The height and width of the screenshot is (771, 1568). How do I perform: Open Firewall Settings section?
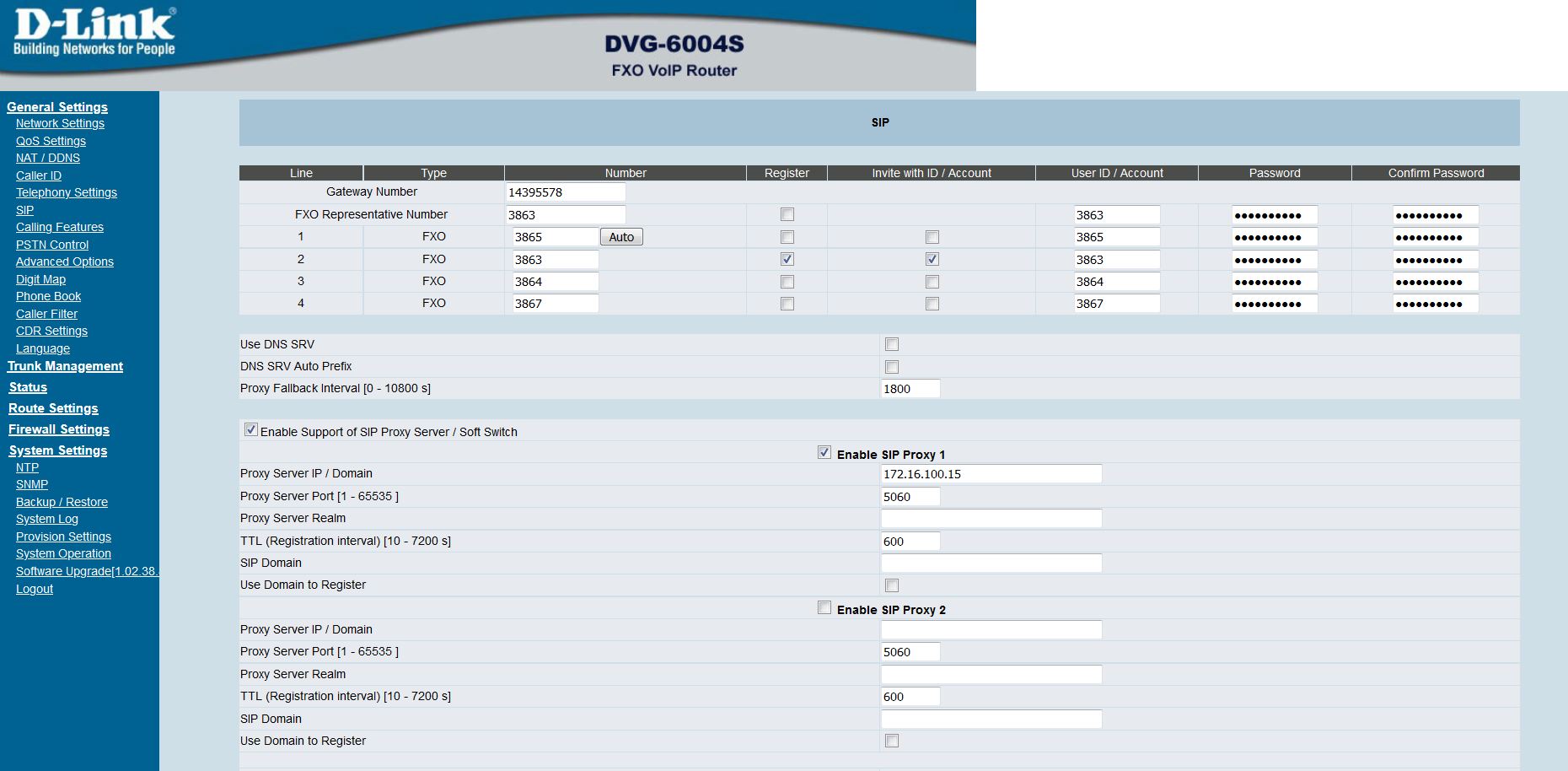click(59, 429)
